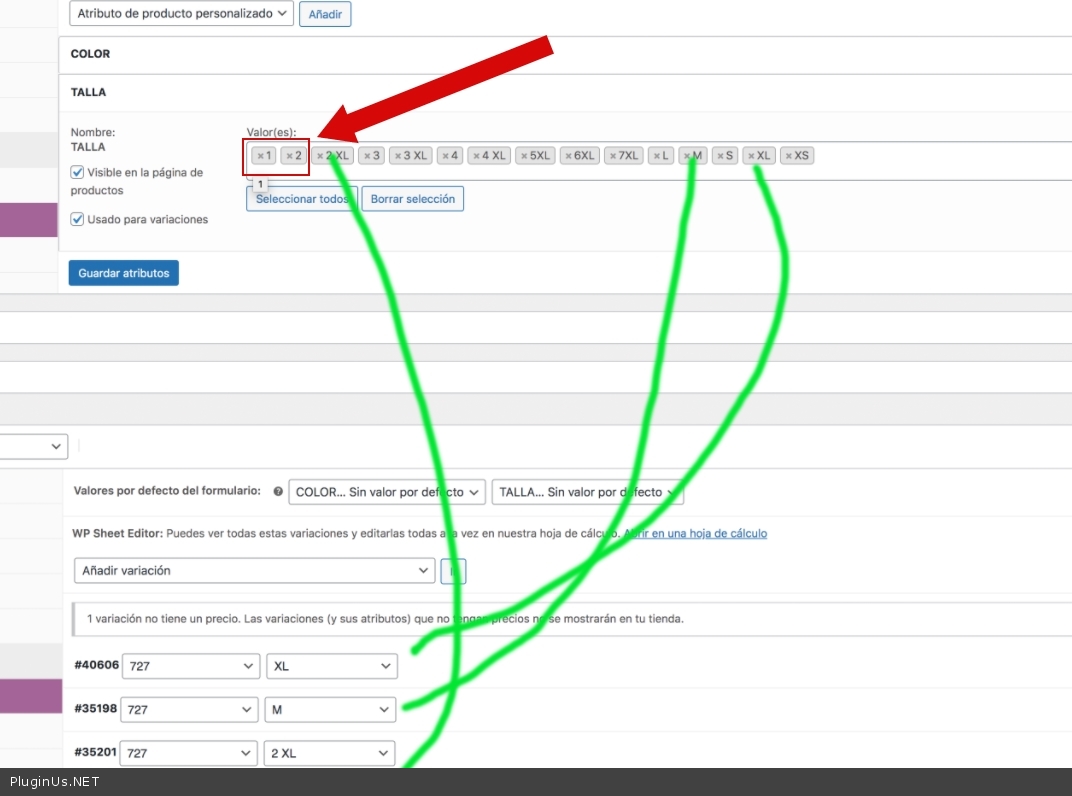This screenshot has width=1072, height=796.
Task: Click the x on the "XS" tag
Action: [788, 156]
